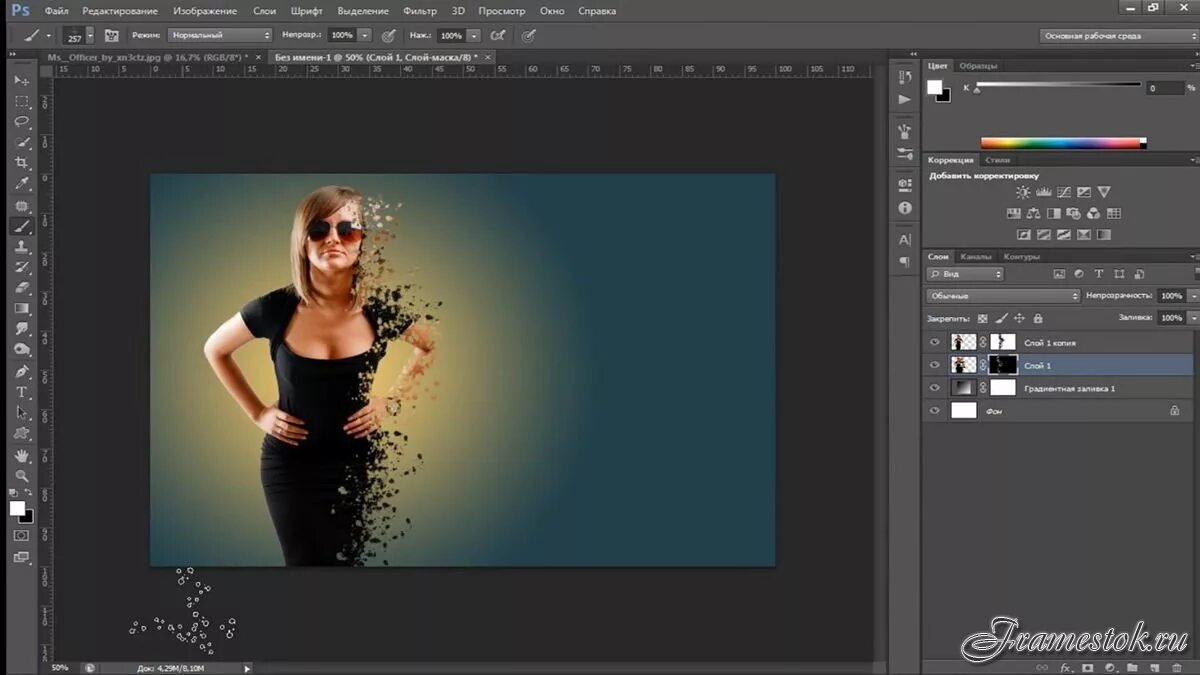Click the lock all layer button
The height and width of the screenshot is (675, 1200).
point(1037,318)
